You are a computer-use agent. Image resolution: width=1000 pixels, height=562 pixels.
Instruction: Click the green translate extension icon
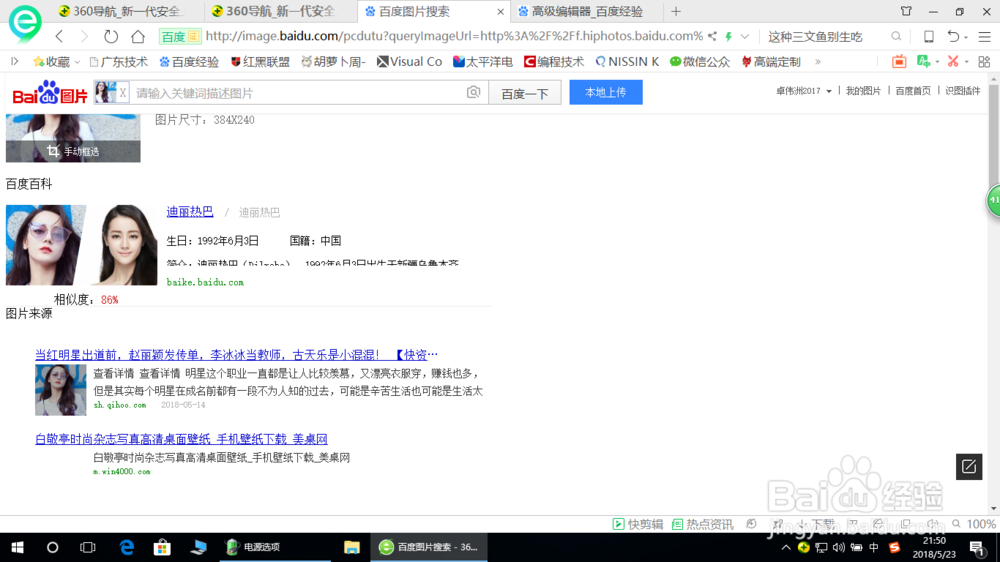923,61
